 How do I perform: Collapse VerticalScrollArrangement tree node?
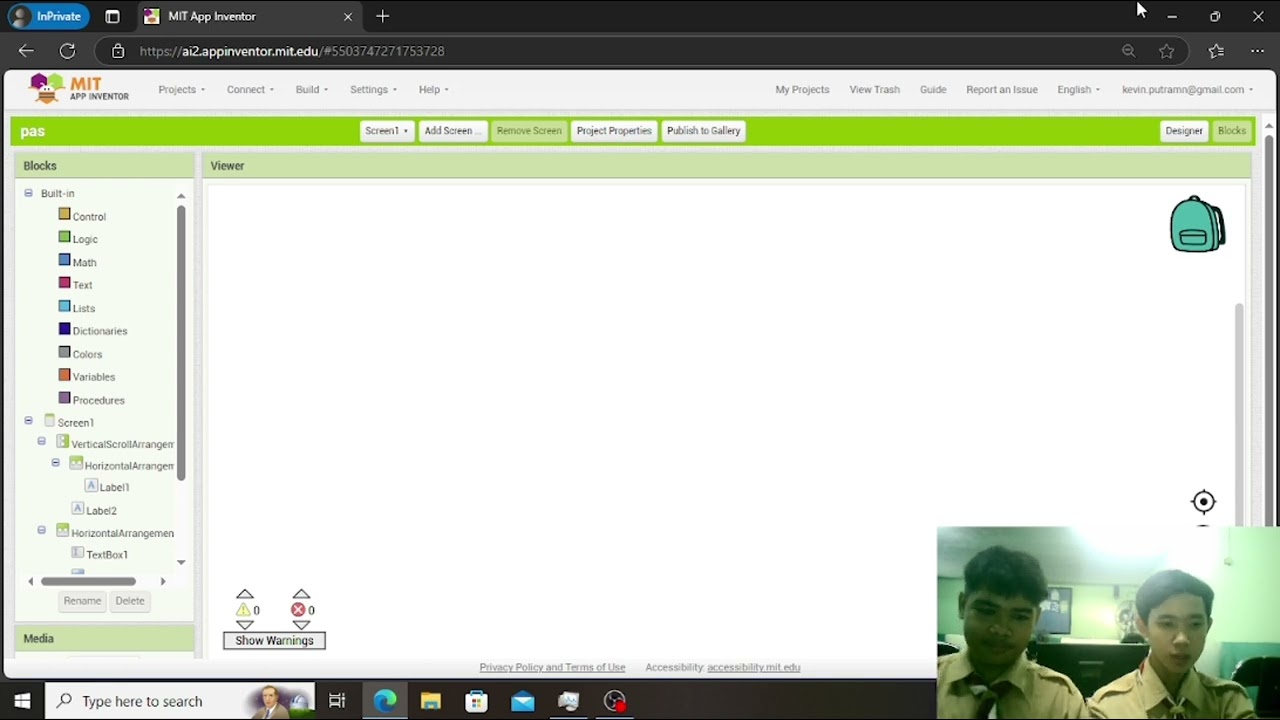click(41, 441)
